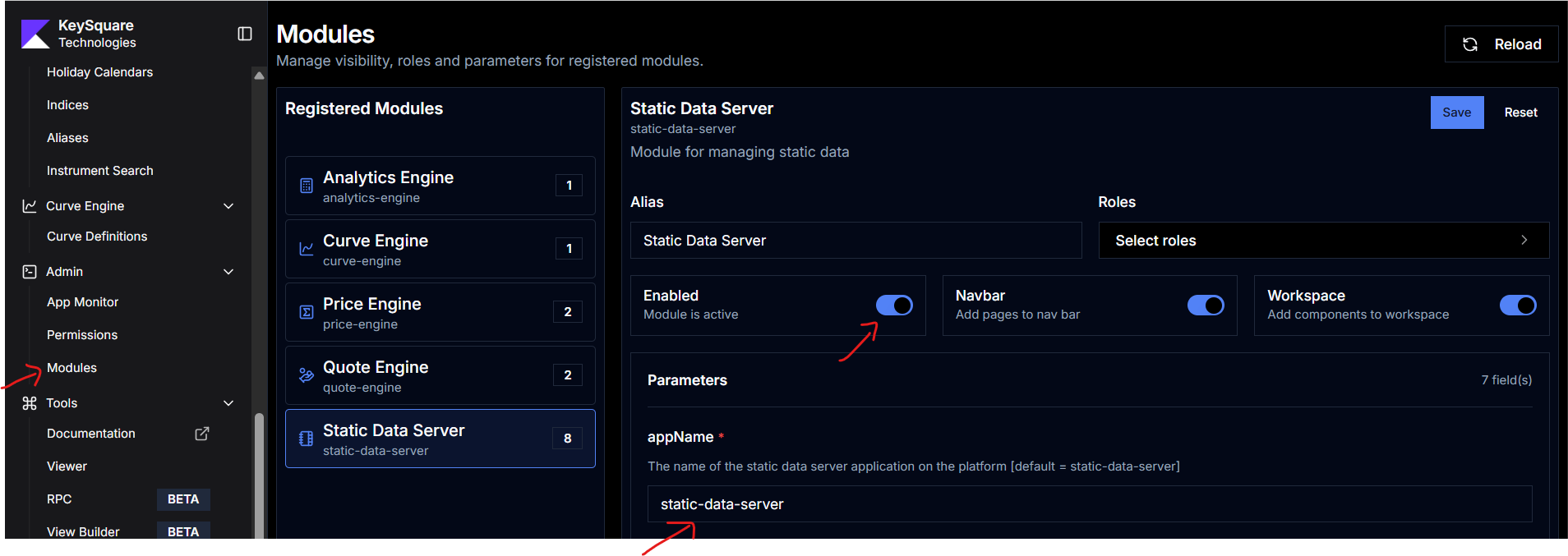Click the sidebar scrollbar thumb

pos(260,476)
